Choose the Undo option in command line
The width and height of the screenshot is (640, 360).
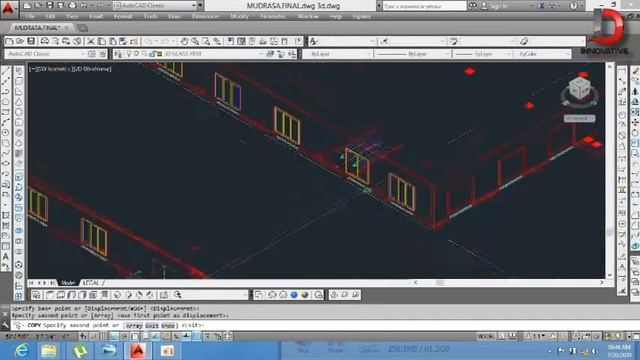[x=168, y=326]
